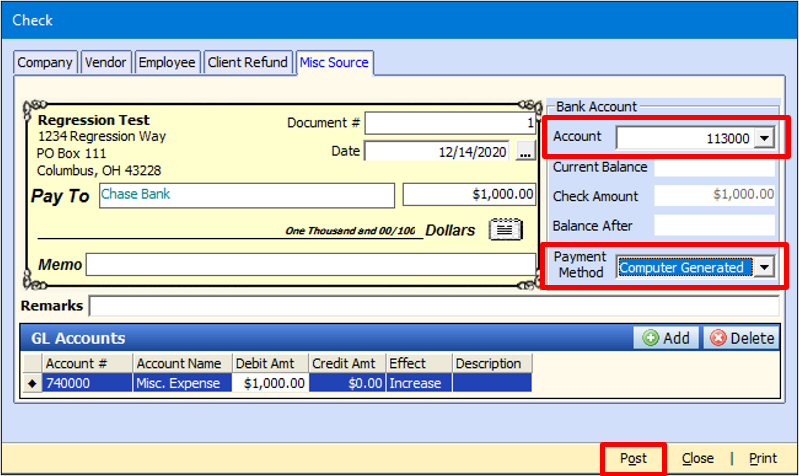The height and width of the screenshot is (476, 799).
Task: Click the $0.00 credit amount cell
Action: pyautogui.click(x=348, y=383)
